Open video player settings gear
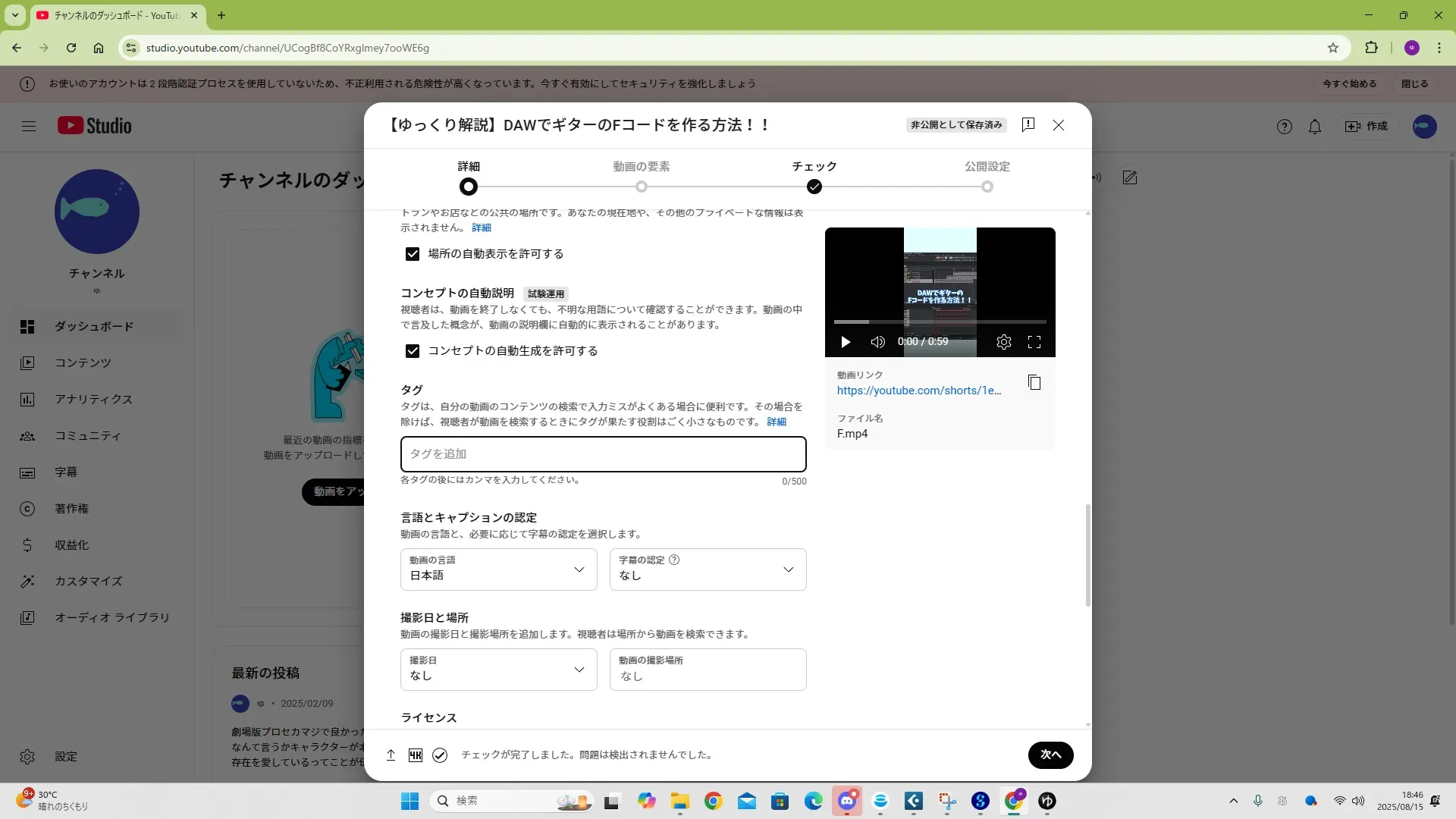Screen dimensions: 1456x819 tap(1003, 342)
